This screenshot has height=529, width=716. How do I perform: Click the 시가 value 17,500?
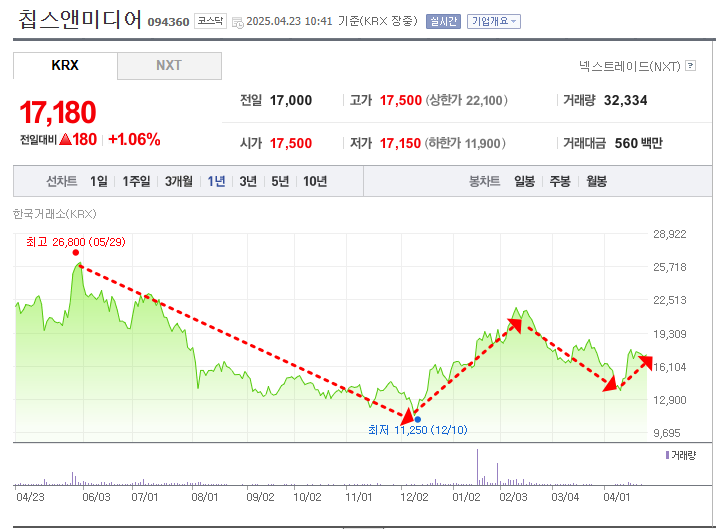point(291,143)
